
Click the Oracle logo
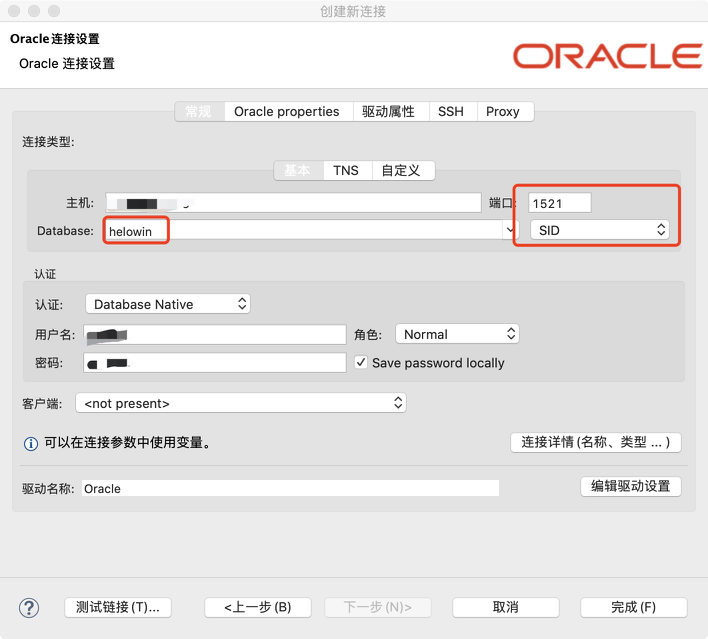[x=608, y=56]
